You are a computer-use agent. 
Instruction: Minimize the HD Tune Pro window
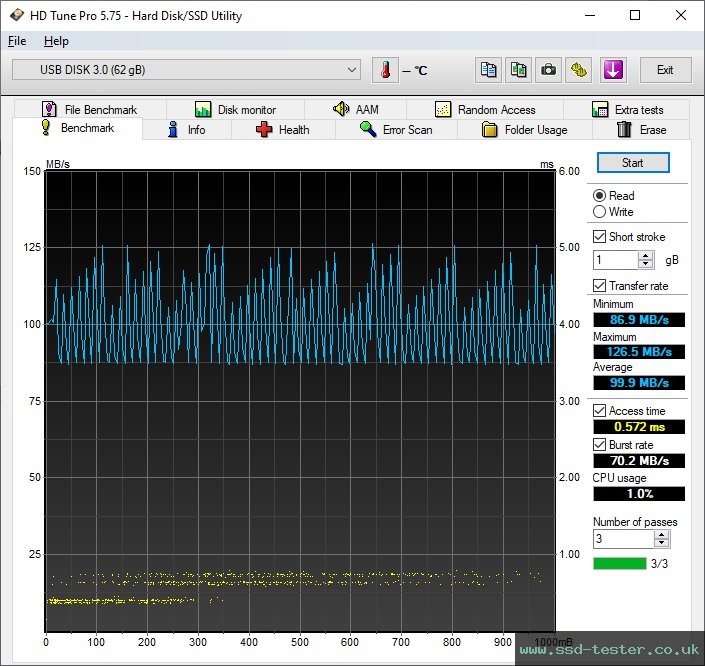[590, 15]
